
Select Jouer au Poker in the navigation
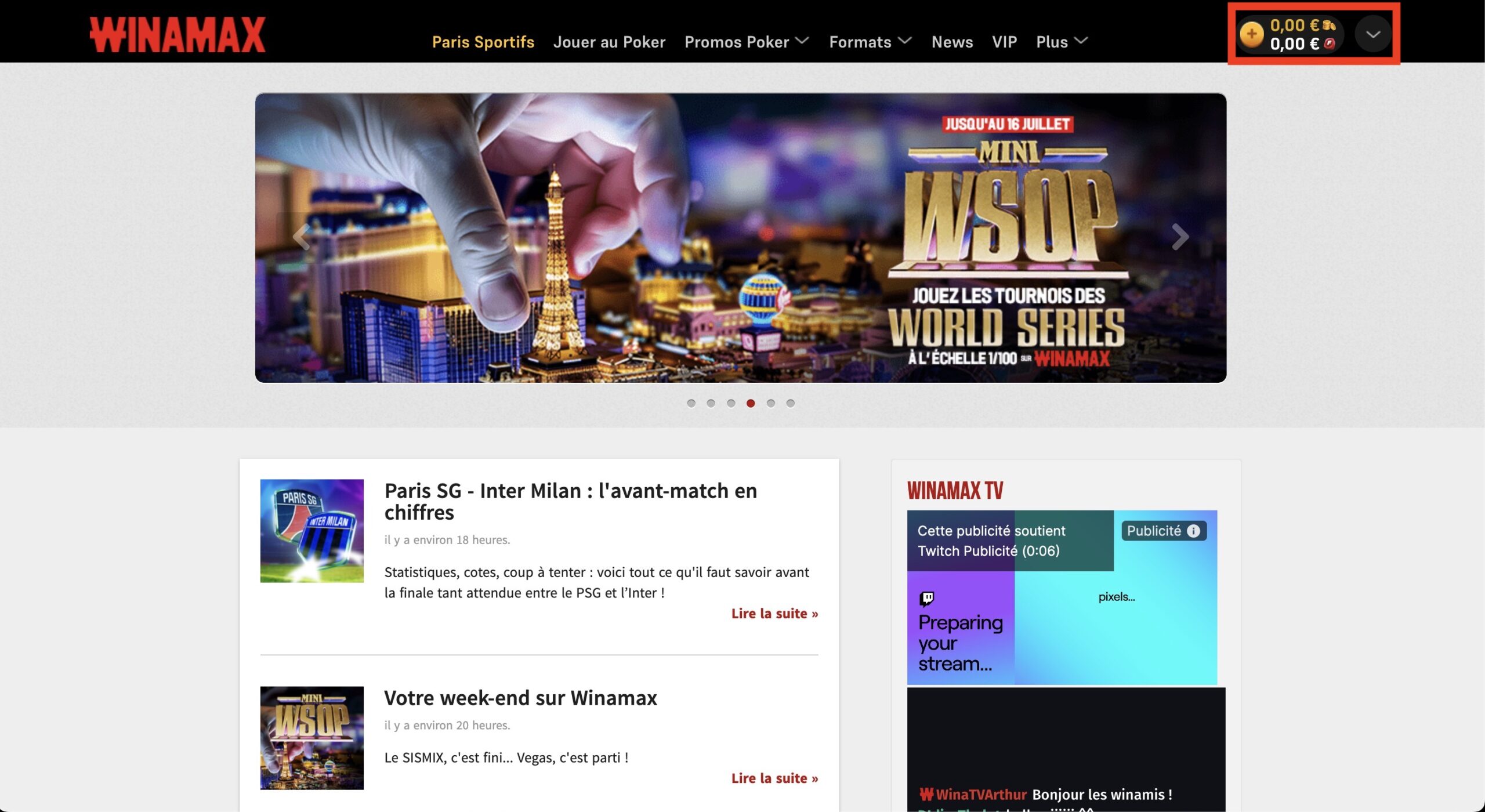coord(610,41)
